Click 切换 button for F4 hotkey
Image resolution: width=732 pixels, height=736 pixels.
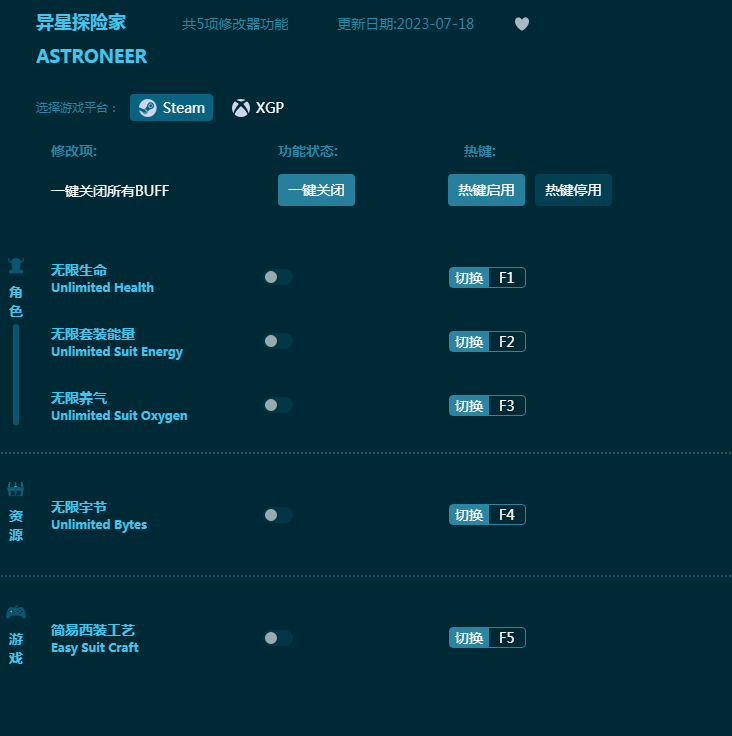(x=469, y=514)
